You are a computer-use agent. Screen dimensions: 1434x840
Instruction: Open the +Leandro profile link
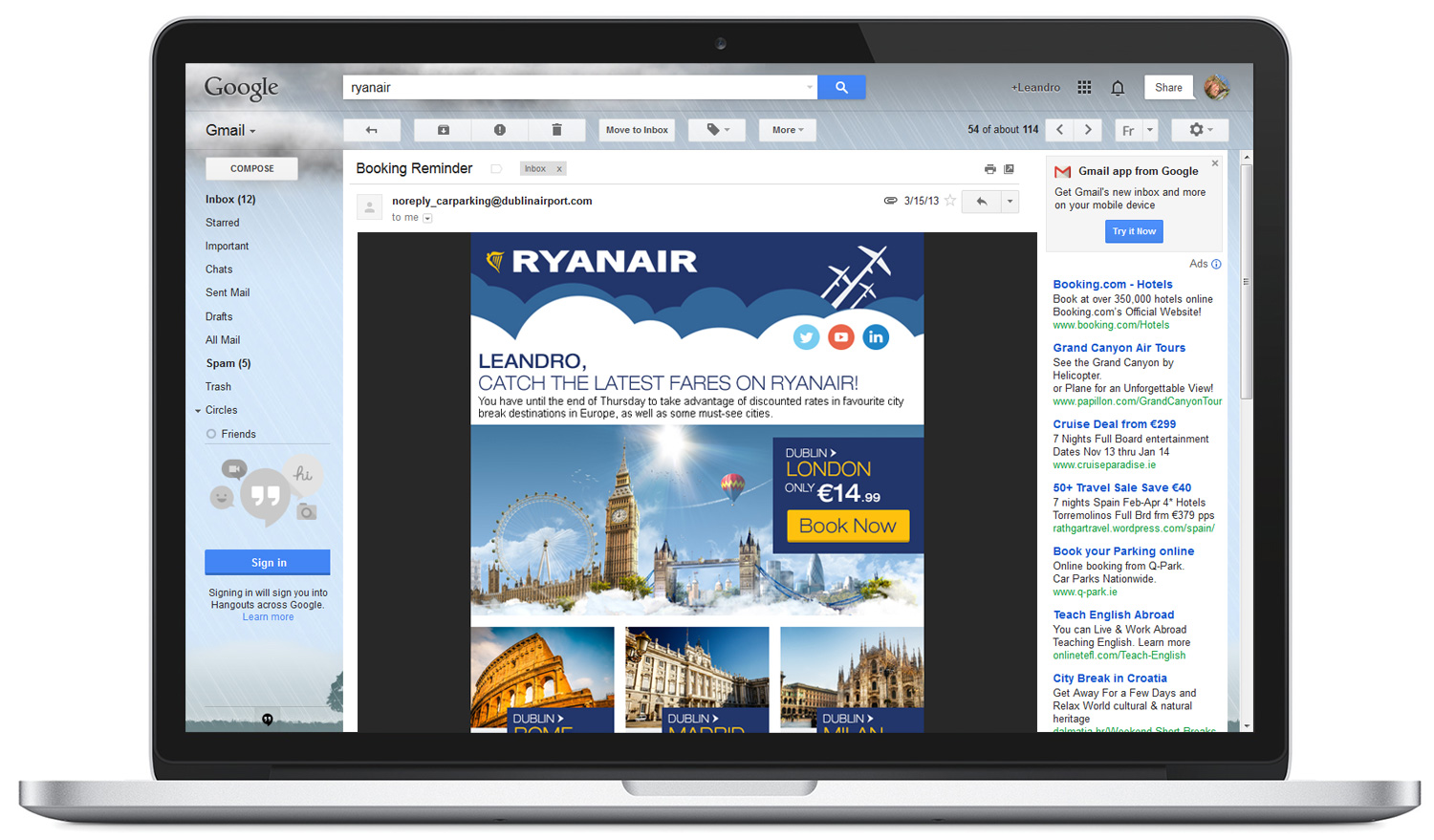(x=1035, y=87)
